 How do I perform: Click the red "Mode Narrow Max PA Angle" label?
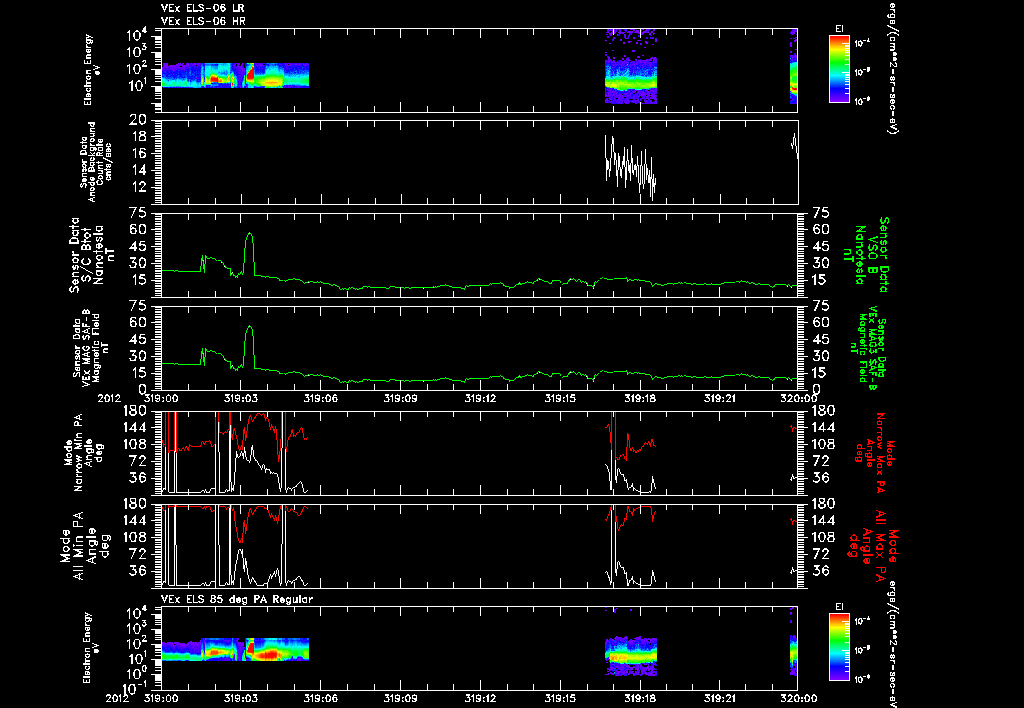872,453
